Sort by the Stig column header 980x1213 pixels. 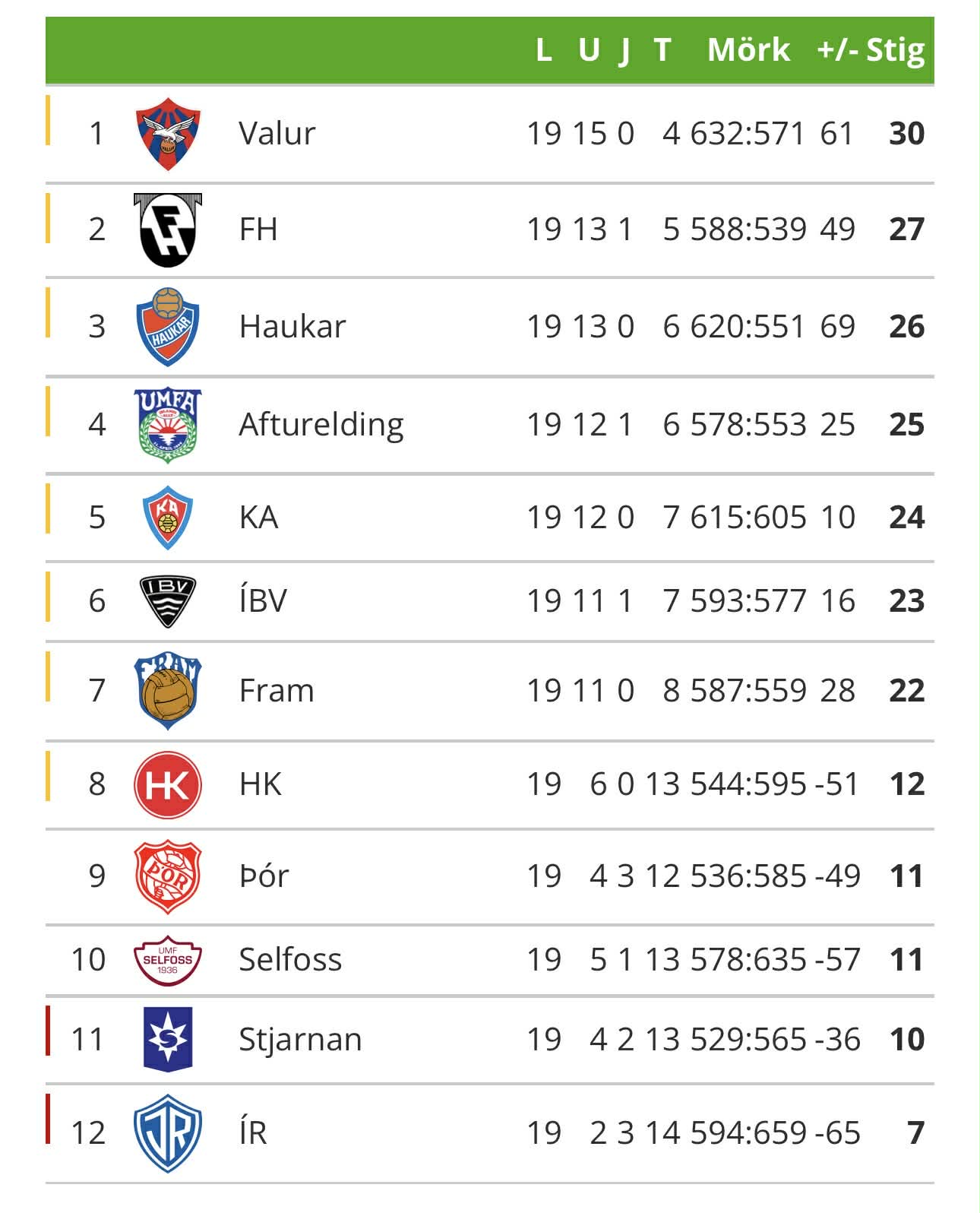[x=896, y=50]
